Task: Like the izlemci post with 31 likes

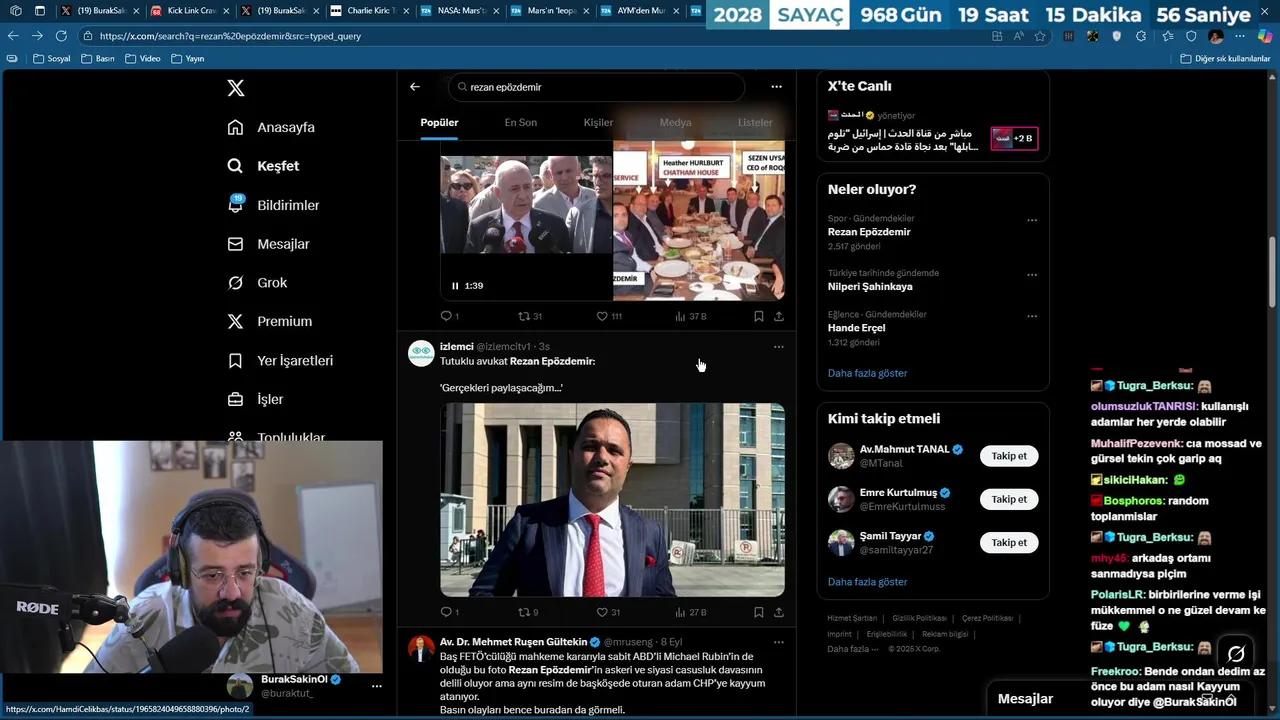Action: 608,612
